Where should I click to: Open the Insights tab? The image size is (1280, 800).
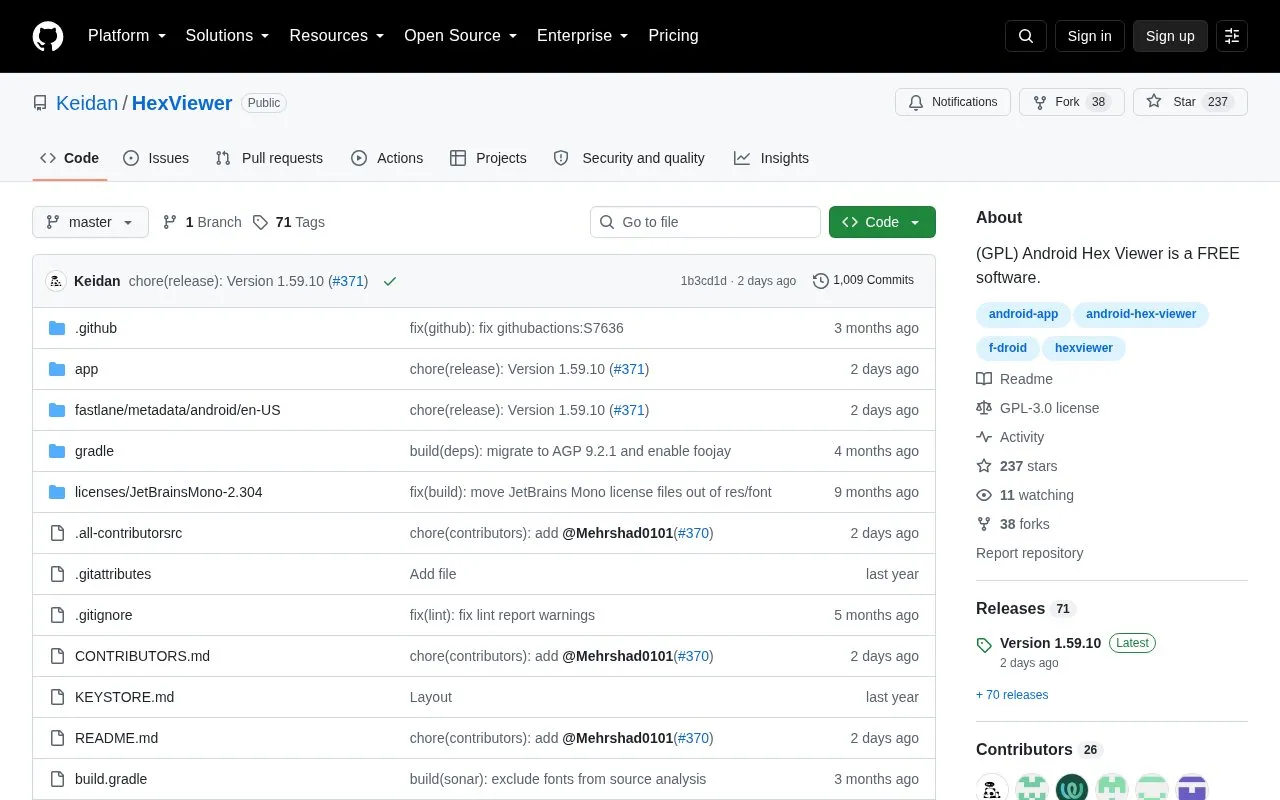pos(771,158)
